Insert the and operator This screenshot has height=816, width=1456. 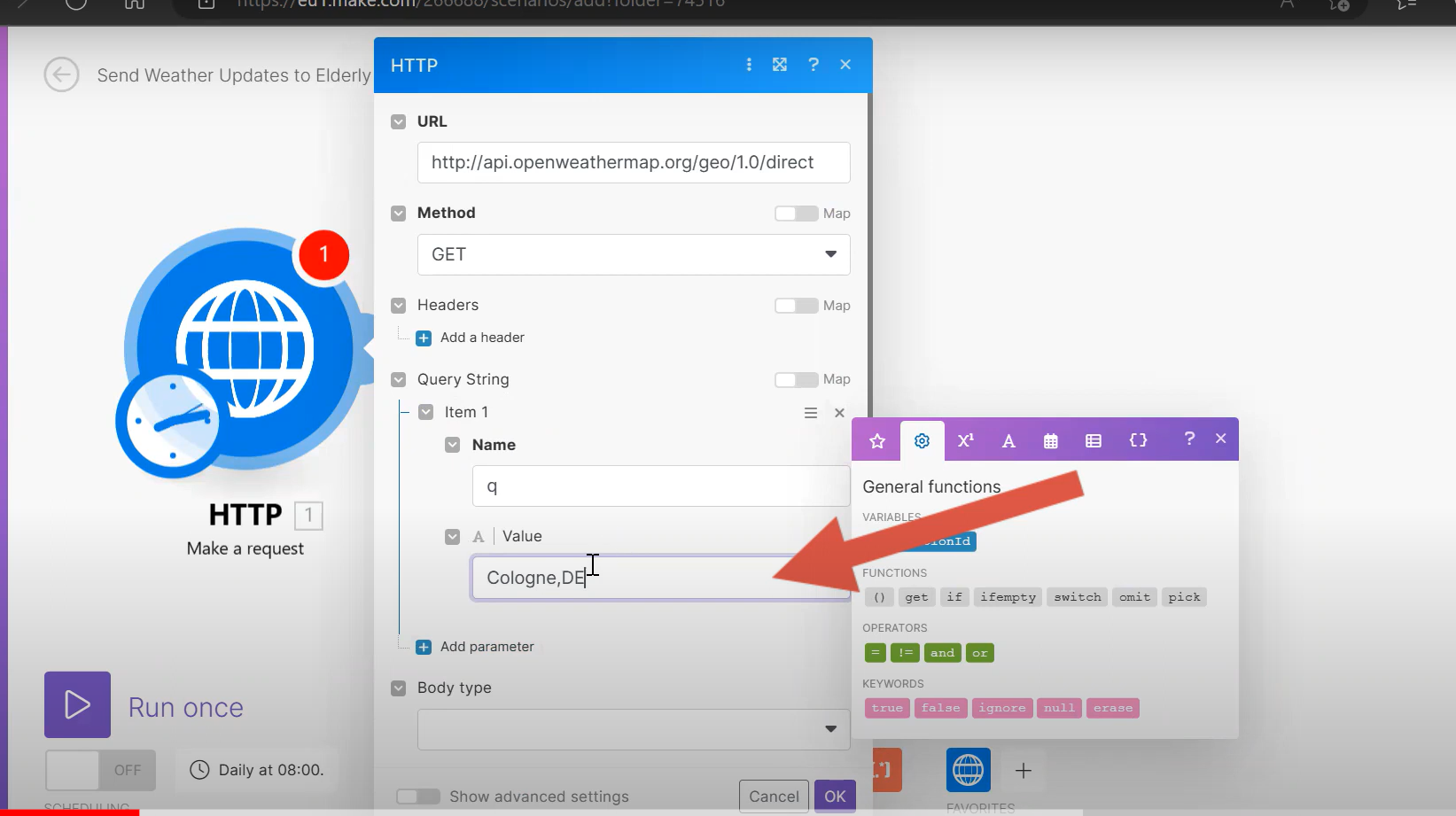942,653
